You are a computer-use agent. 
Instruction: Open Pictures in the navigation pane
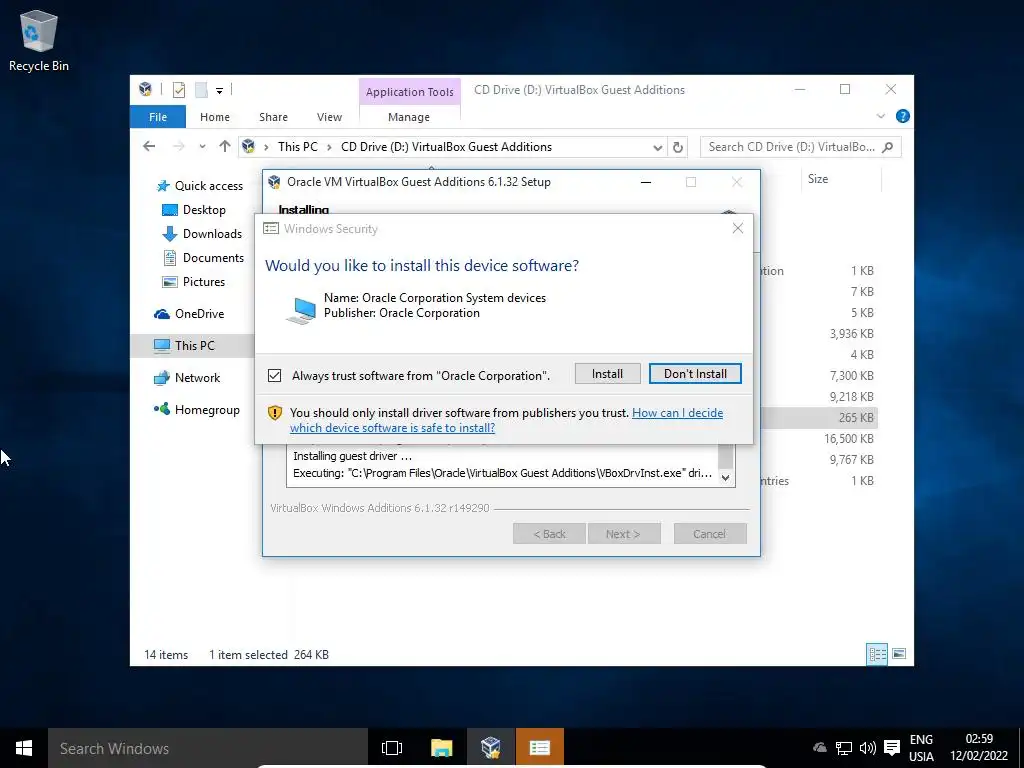193,282
